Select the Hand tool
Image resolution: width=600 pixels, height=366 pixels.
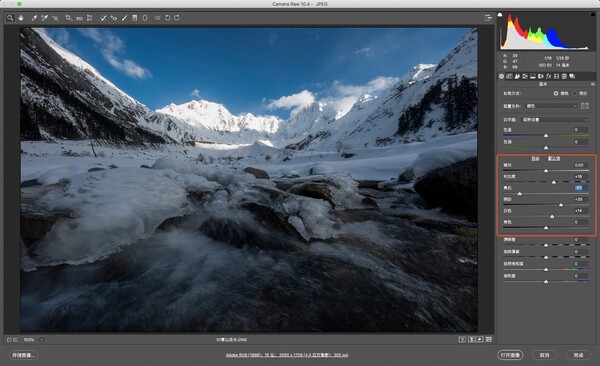(x=20, y=18)
